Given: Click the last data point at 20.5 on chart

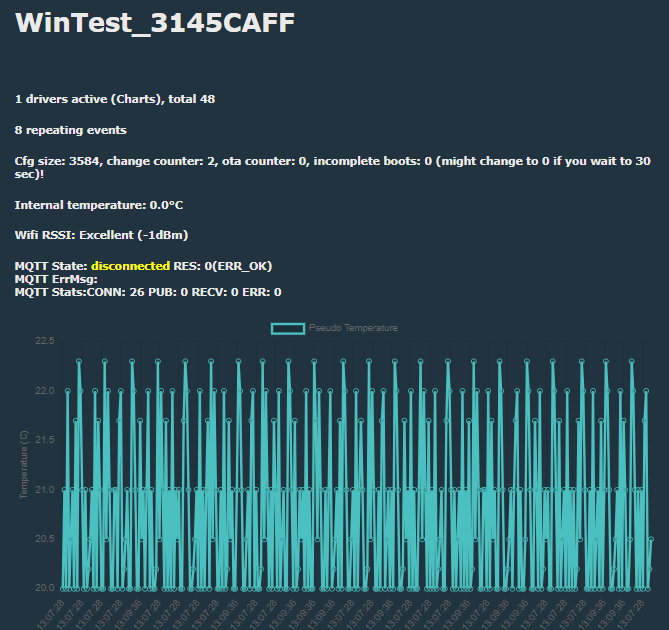Looking at the screenshot, I should coord(651,540).
